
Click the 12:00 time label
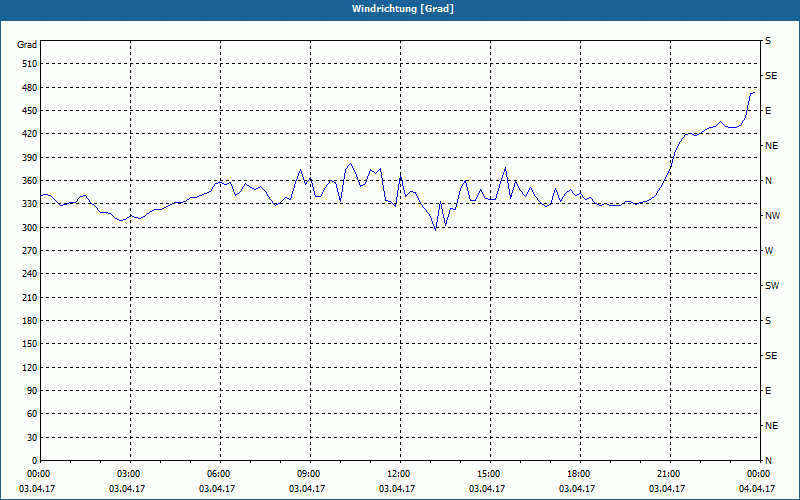coord(398,474)
